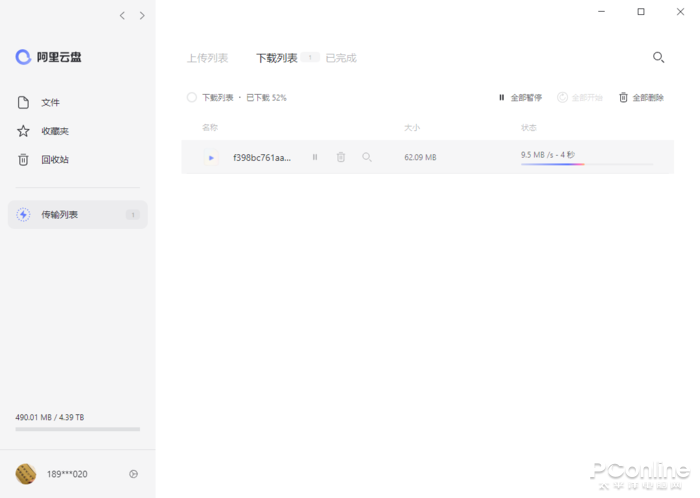
Task: Switch to 已完成 tab
Action: [x=341, y=58]
